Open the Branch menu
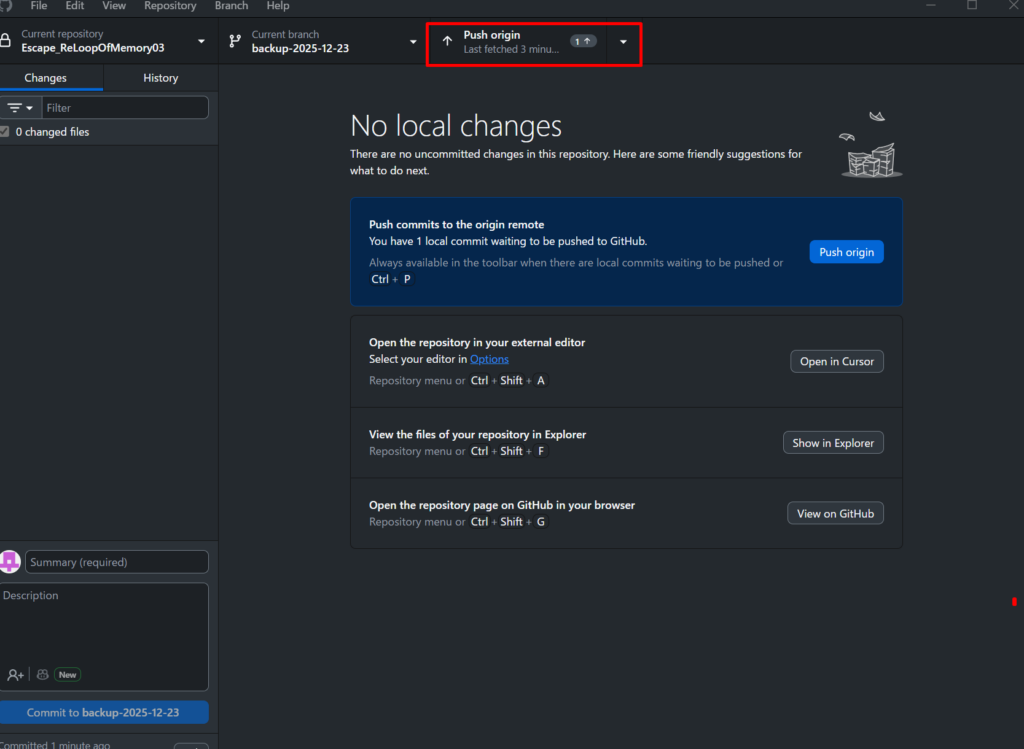1024x749 pixels. 231,6
